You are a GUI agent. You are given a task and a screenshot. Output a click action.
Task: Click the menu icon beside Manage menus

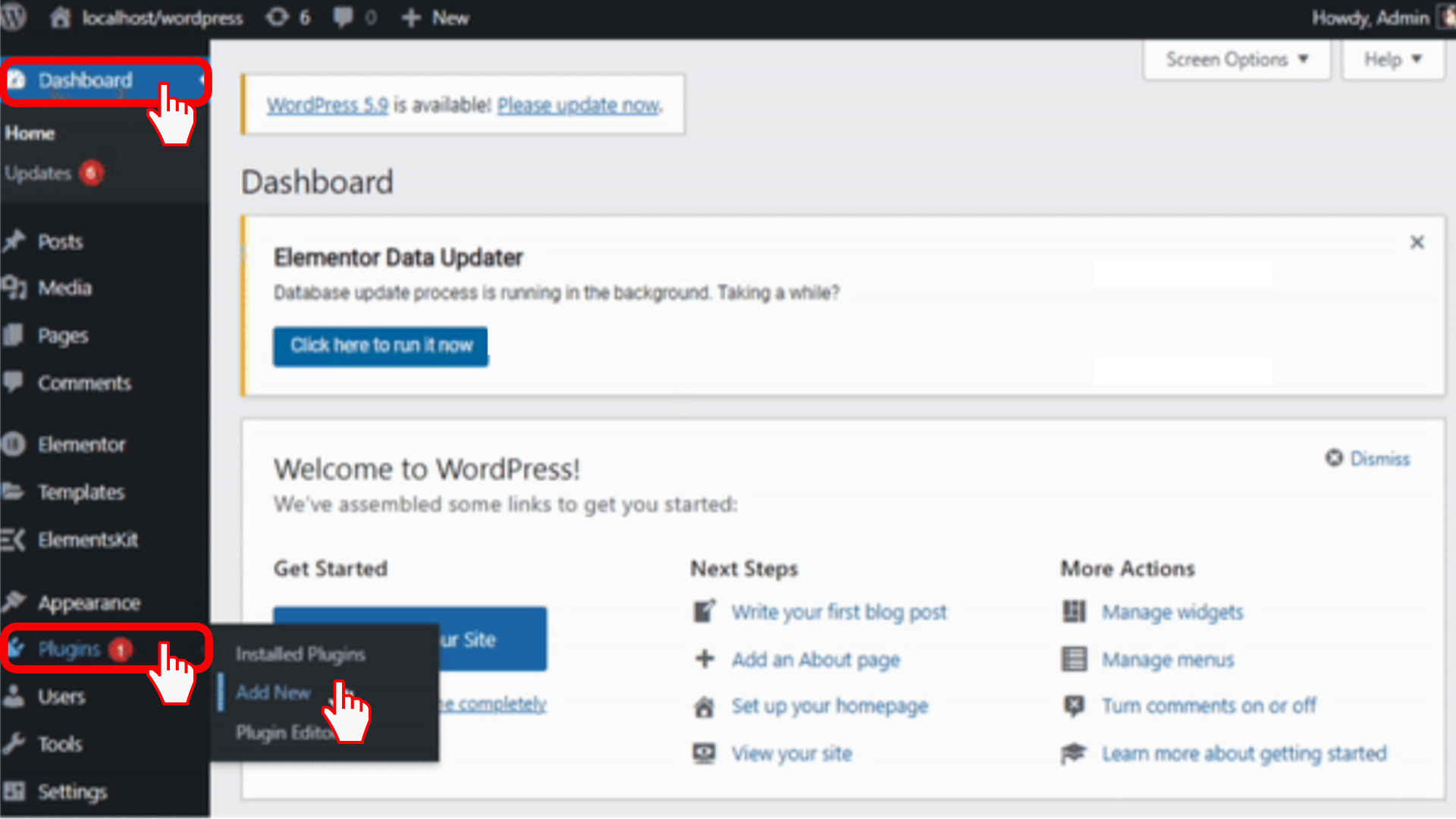pyautogui.click(x=1074, y=658)
